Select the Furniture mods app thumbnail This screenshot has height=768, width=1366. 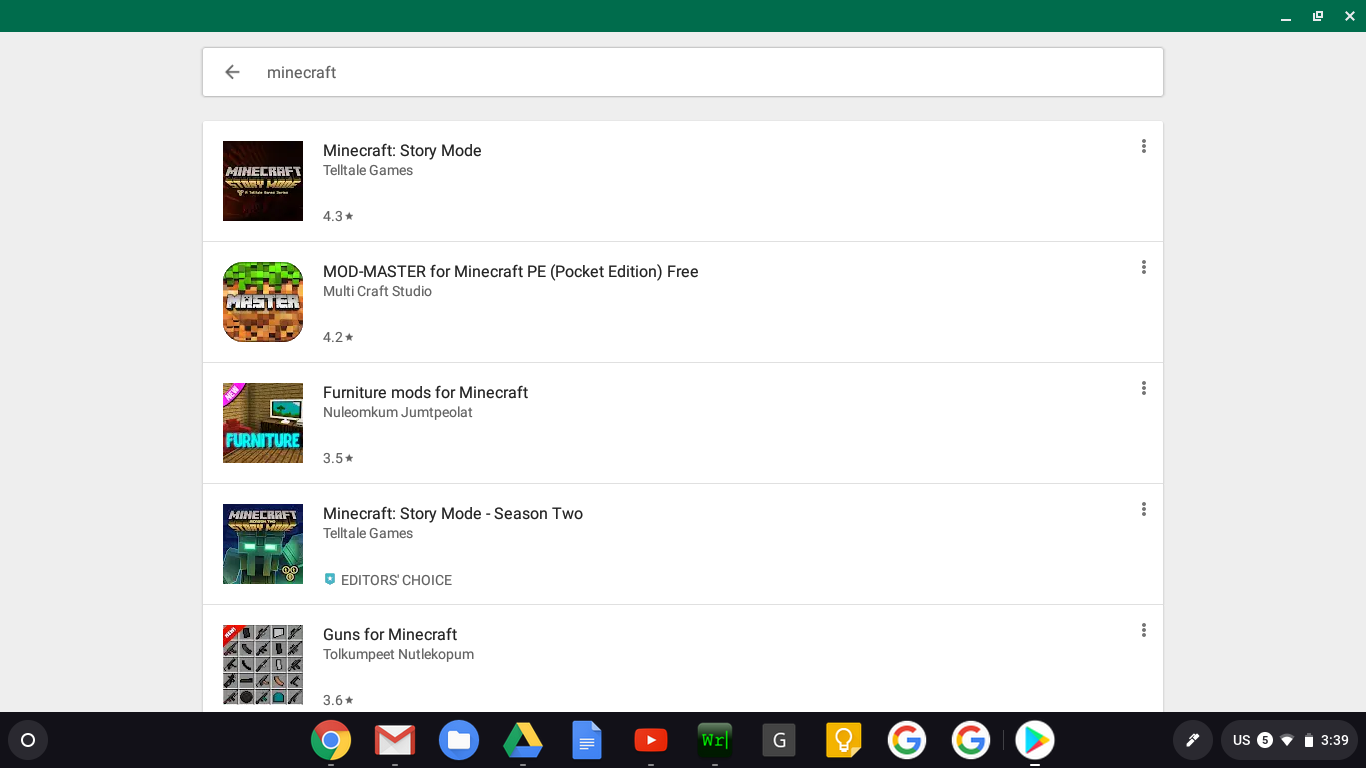tap(263, 423)
